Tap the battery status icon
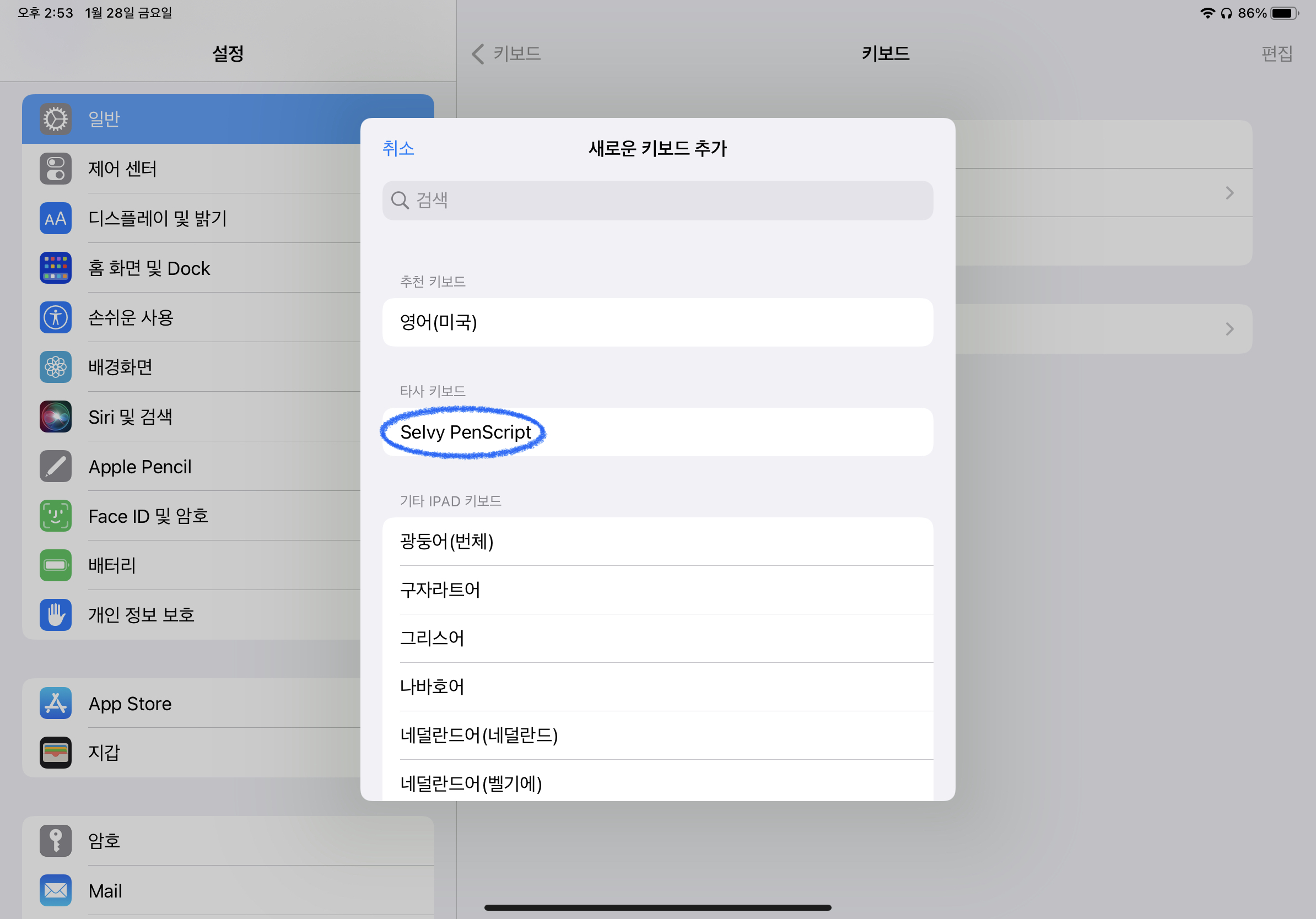The image size is (1316, 919). (x=1285, y=13)
